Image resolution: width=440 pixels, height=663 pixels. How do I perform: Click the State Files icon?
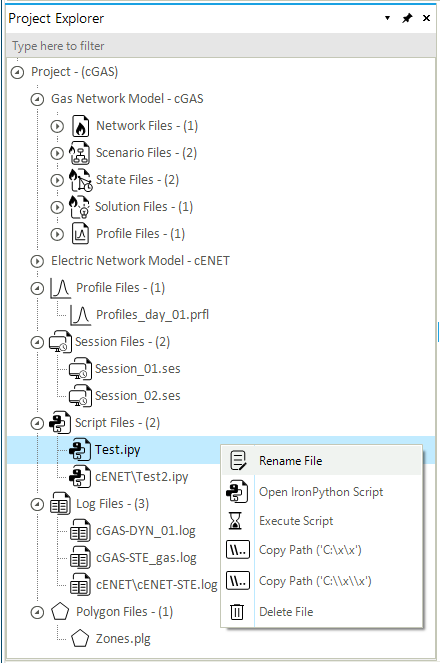[80, 180]
